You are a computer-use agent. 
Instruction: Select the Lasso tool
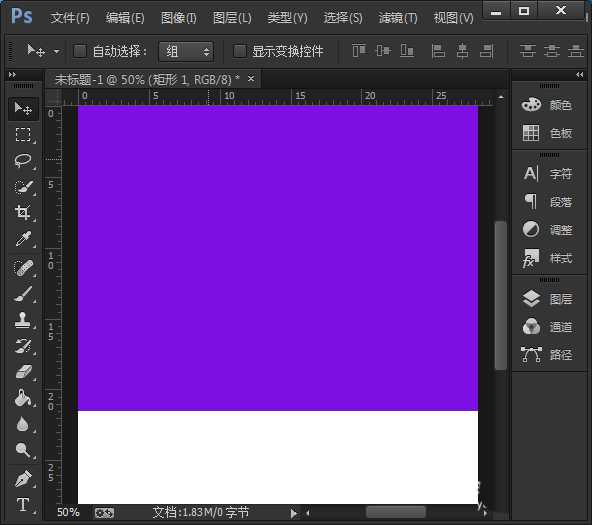[23, 160]
